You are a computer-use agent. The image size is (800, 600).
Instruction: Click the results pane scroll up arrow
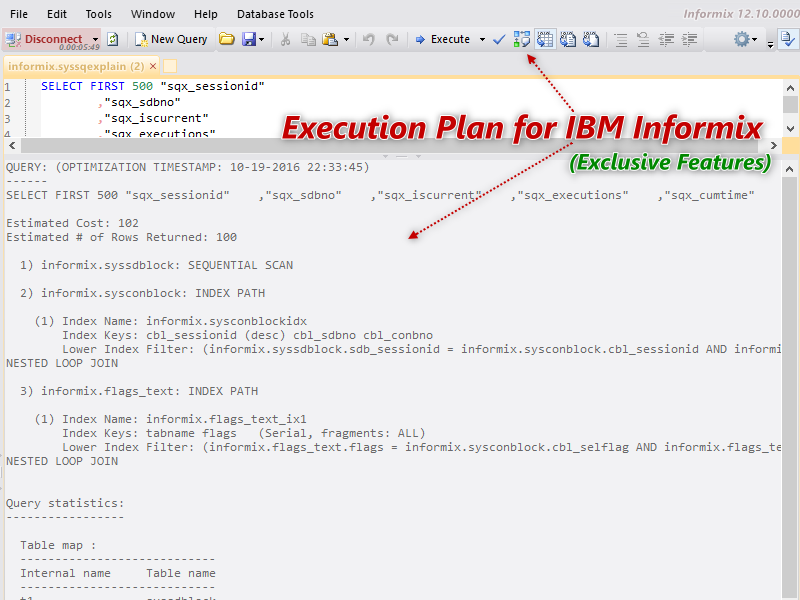point(790,169)
